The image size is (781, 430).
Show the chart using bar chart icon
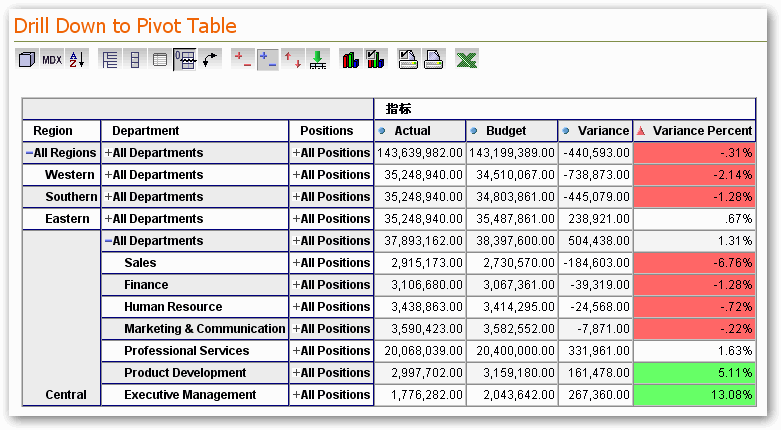click(351, 60)
